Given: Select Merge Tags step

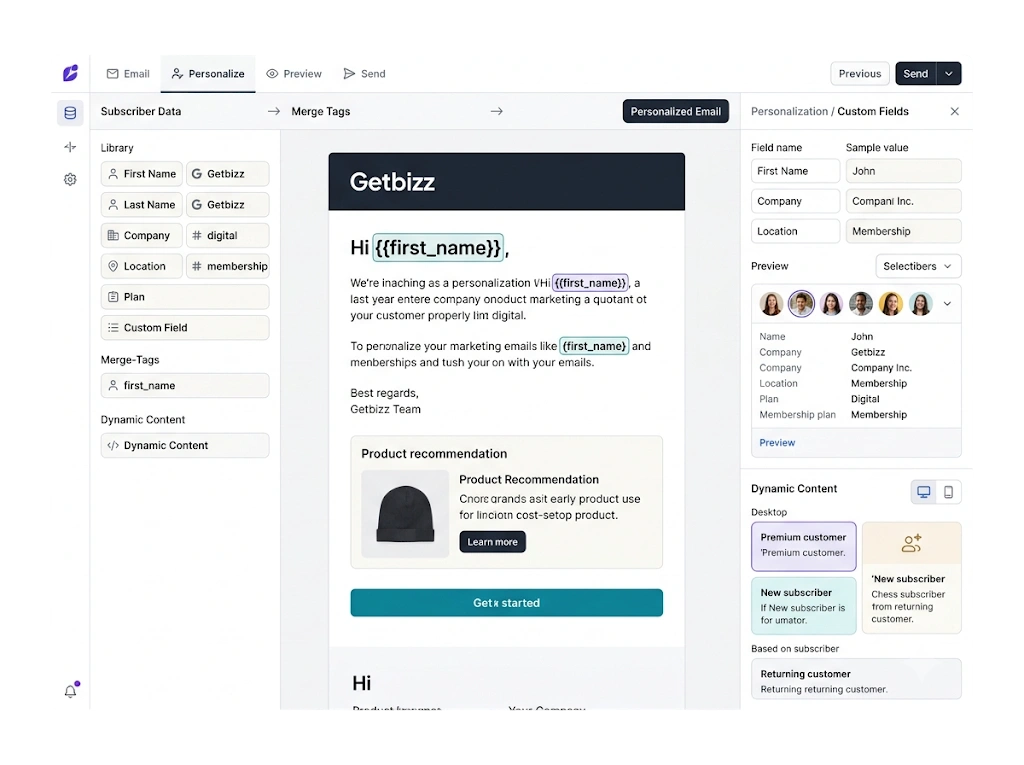Looking at the screenshot, I should coord(321,111).
